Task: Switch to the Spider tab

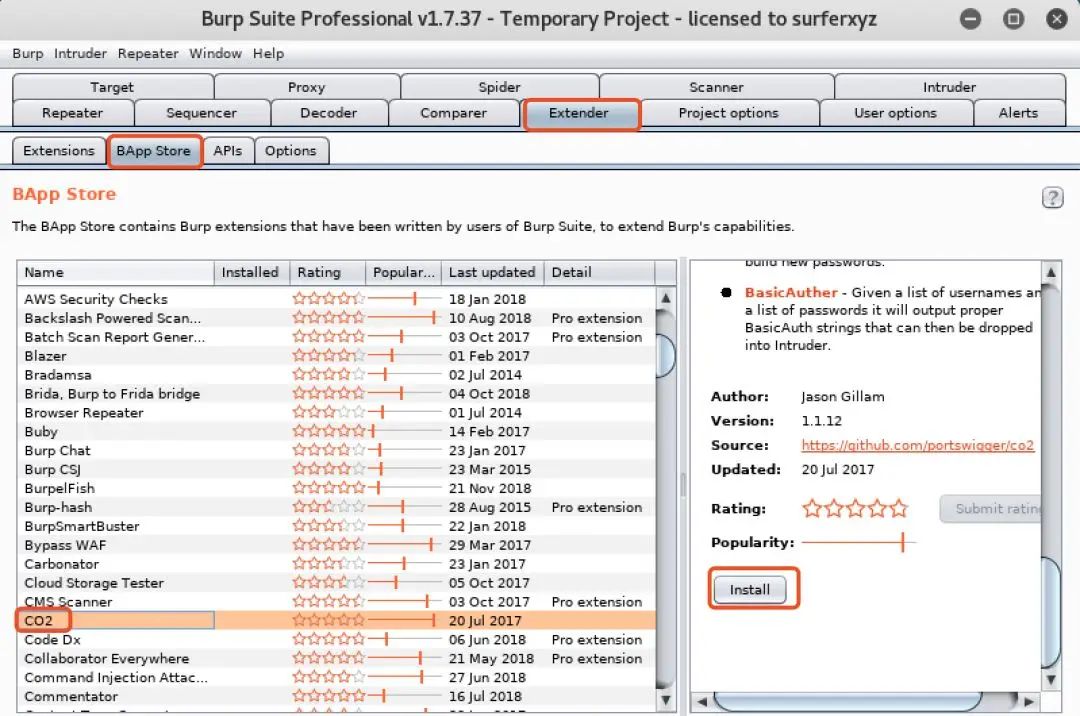Action: tap(499, 87)
